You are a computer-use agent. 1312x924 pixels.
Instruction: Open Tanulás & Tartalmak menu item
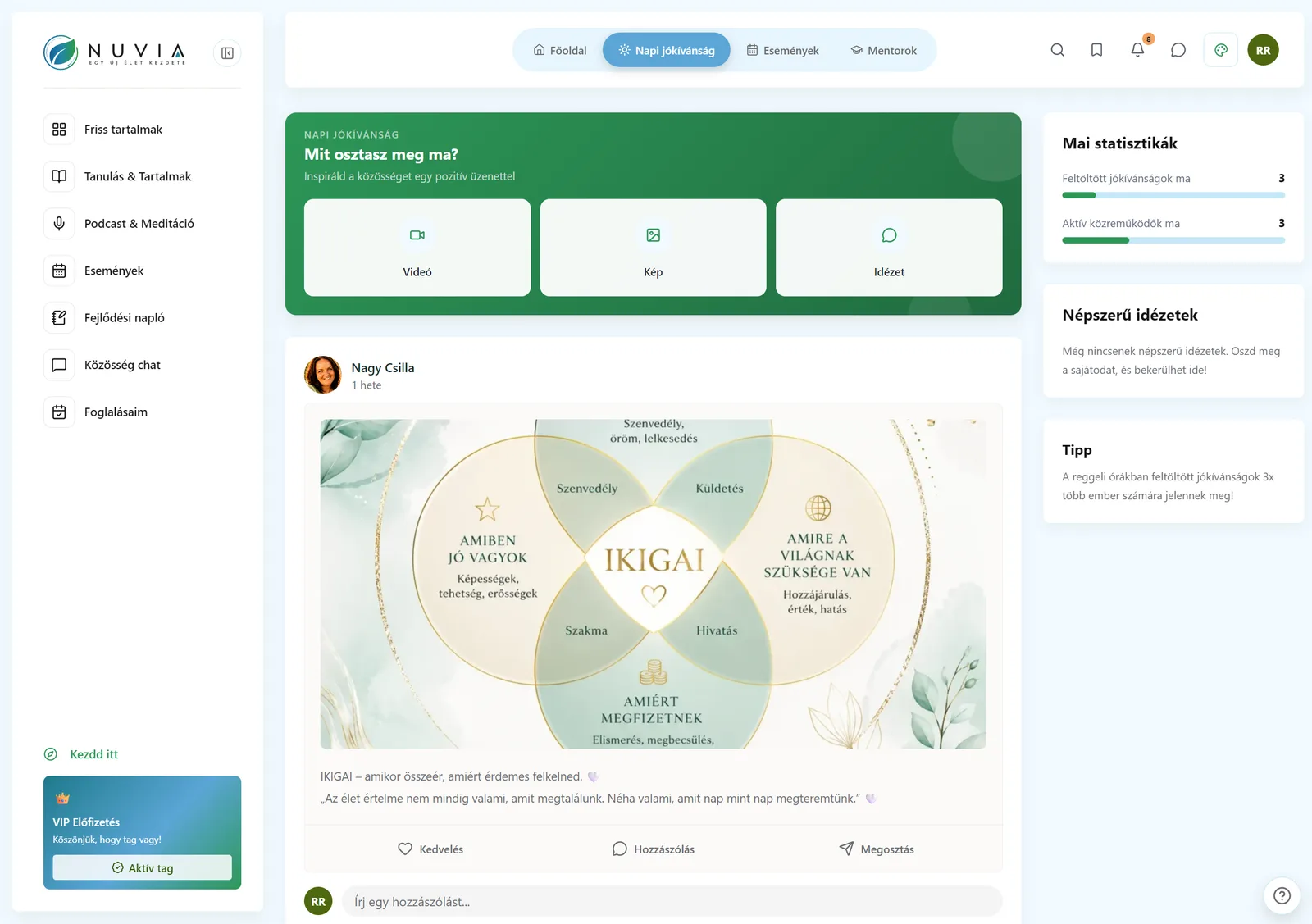pos(142,176)
